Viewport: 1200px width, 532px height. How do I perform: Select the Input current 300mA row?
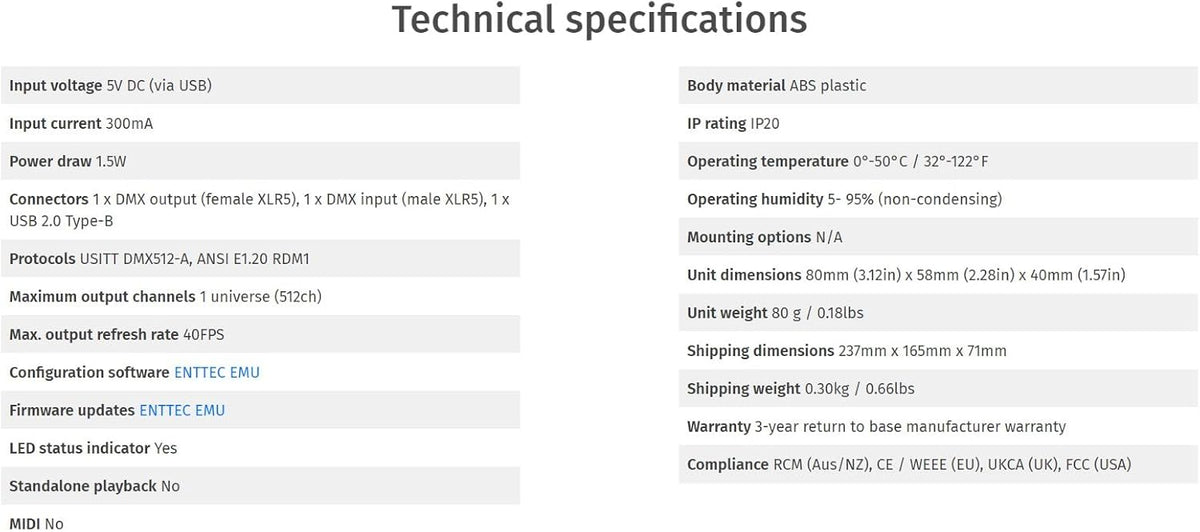[260, 123]
